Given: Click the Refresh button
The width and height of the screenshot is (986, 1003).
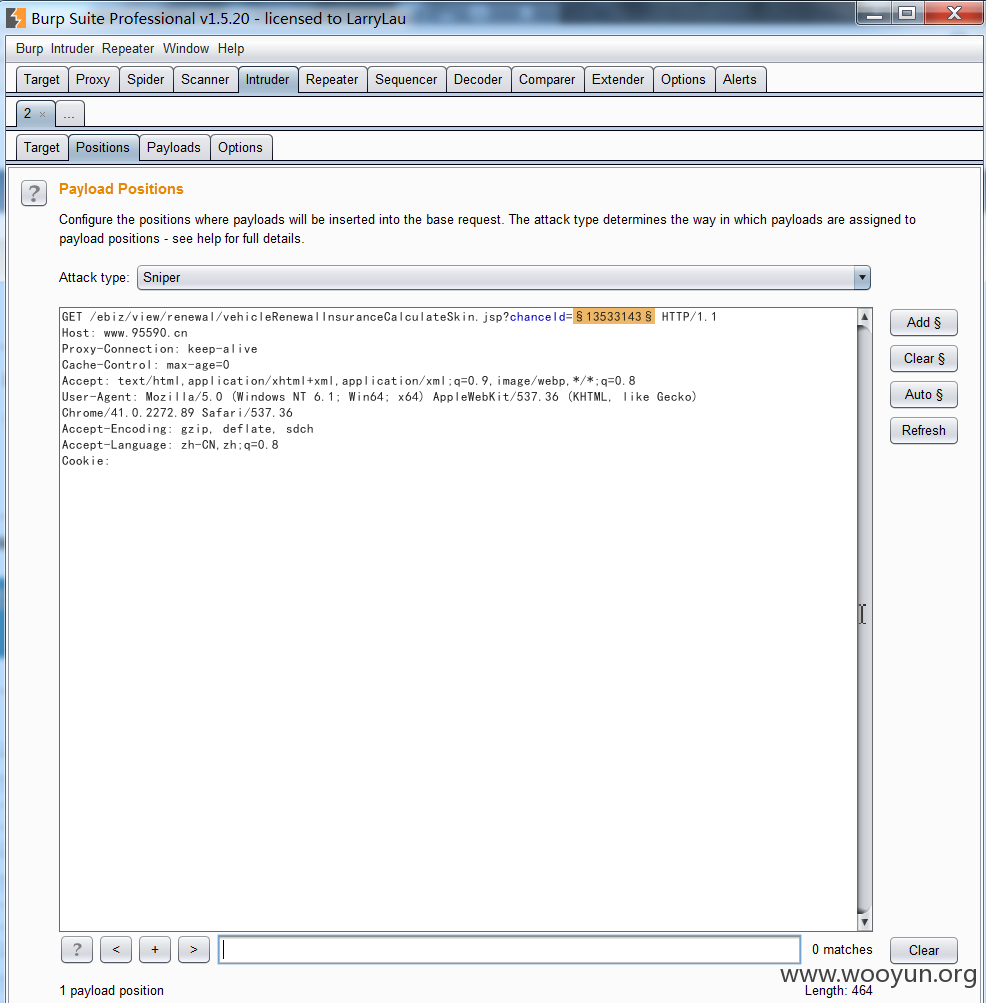Looking at the screenshot, I should [923, 430].
